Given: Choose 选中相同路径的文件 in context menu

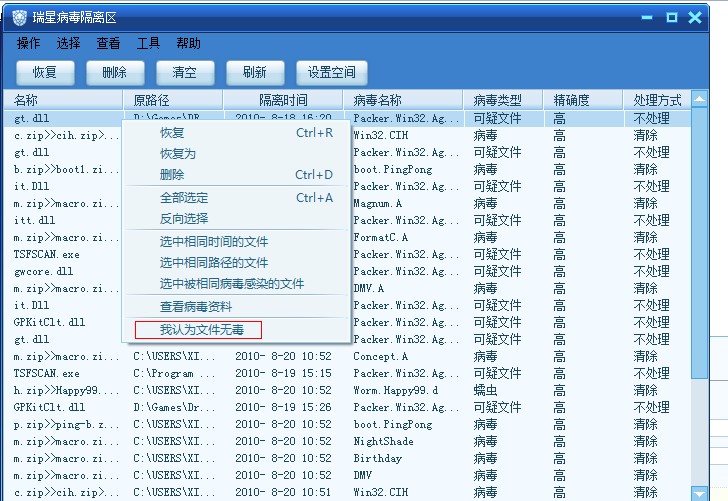Looking at the screenshot, I should pyautogui.click(x=236, y=263).
